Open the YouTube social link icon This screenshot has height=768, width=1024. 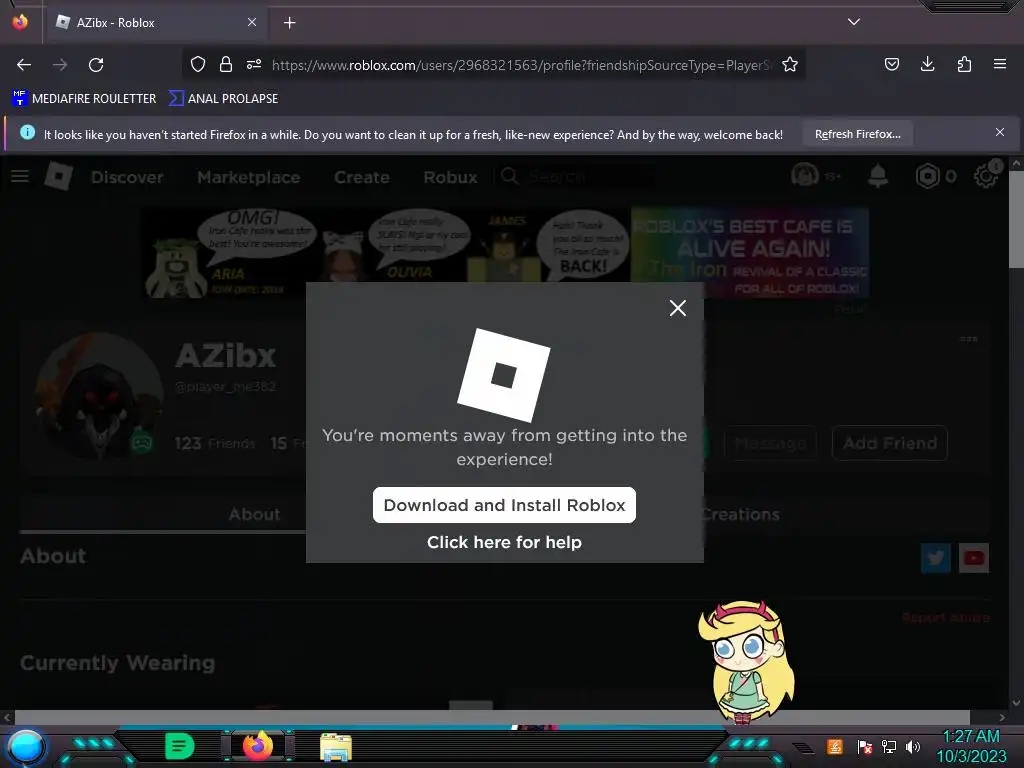point(974,558)
